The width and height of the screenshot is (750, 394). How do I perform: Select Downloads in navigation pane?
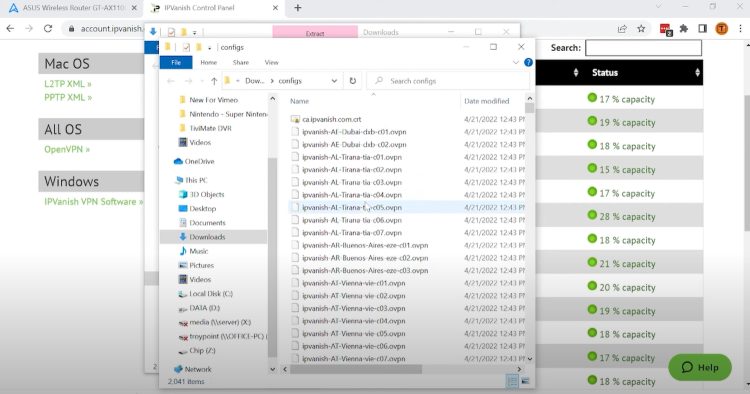click(x=207, y=237)
